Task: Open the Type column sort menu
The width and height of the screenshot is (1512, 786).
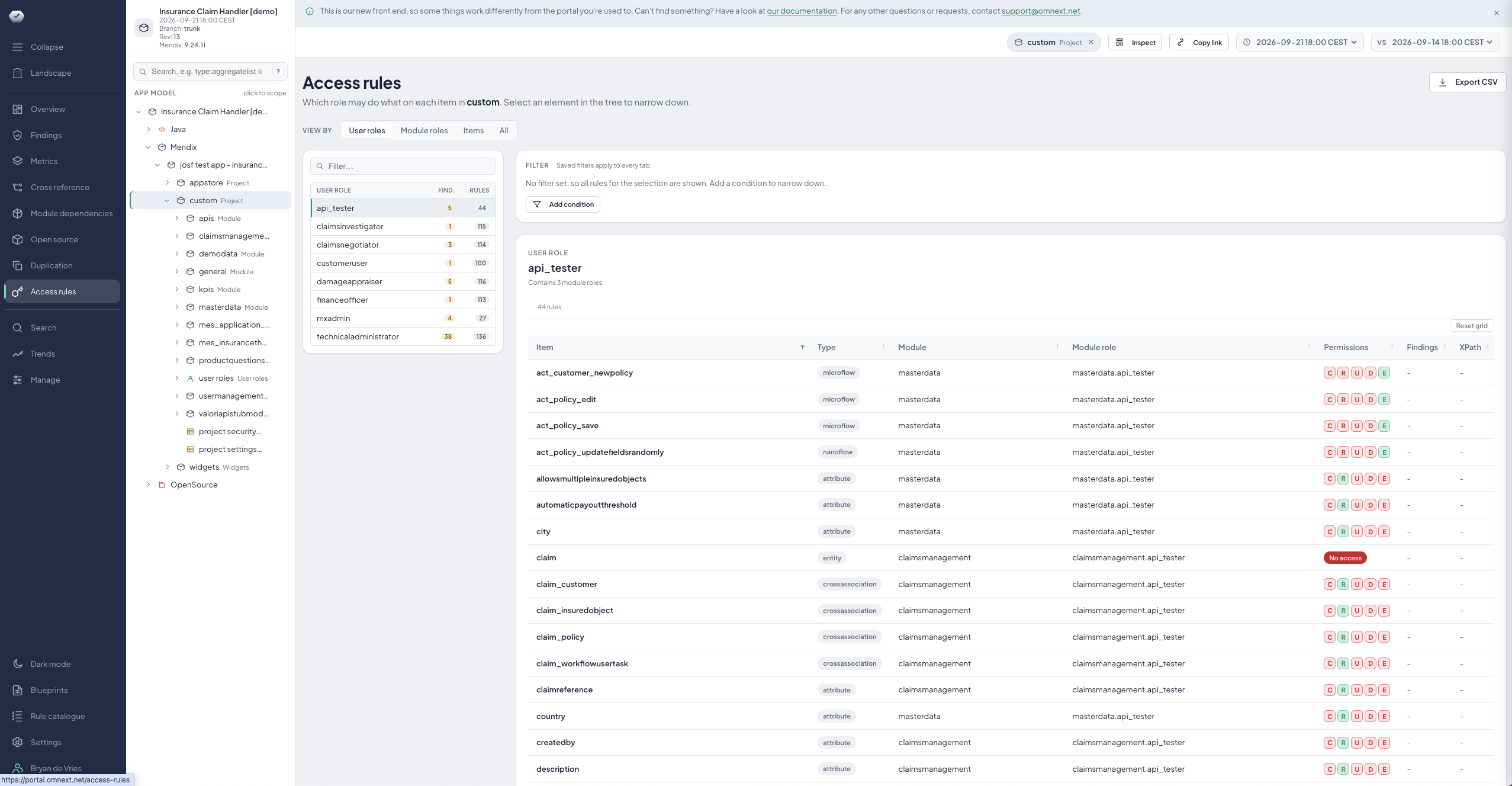Action: pos(883,347)
